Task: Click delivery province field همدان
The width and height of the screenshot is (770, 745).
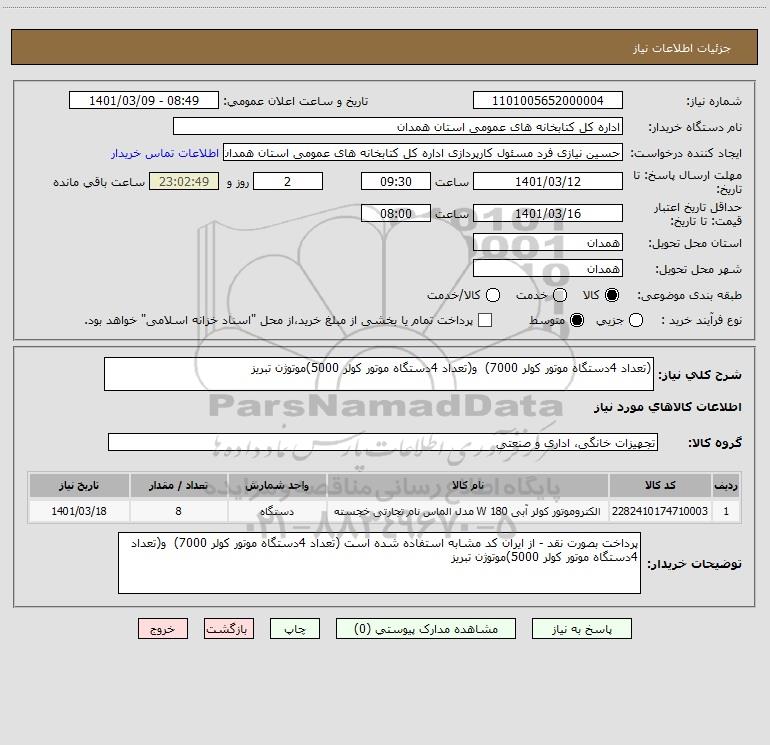Action: coord(548,242)
